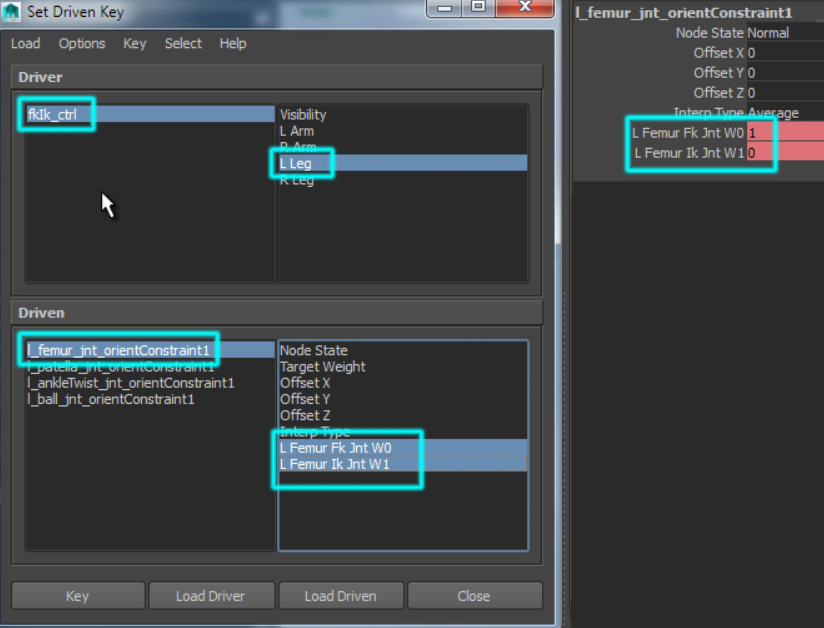This screenshot has width=824, height=628.
Task: Click the Maya icon in Set Driven Key title bar
Action: click(x=11, y=11)
